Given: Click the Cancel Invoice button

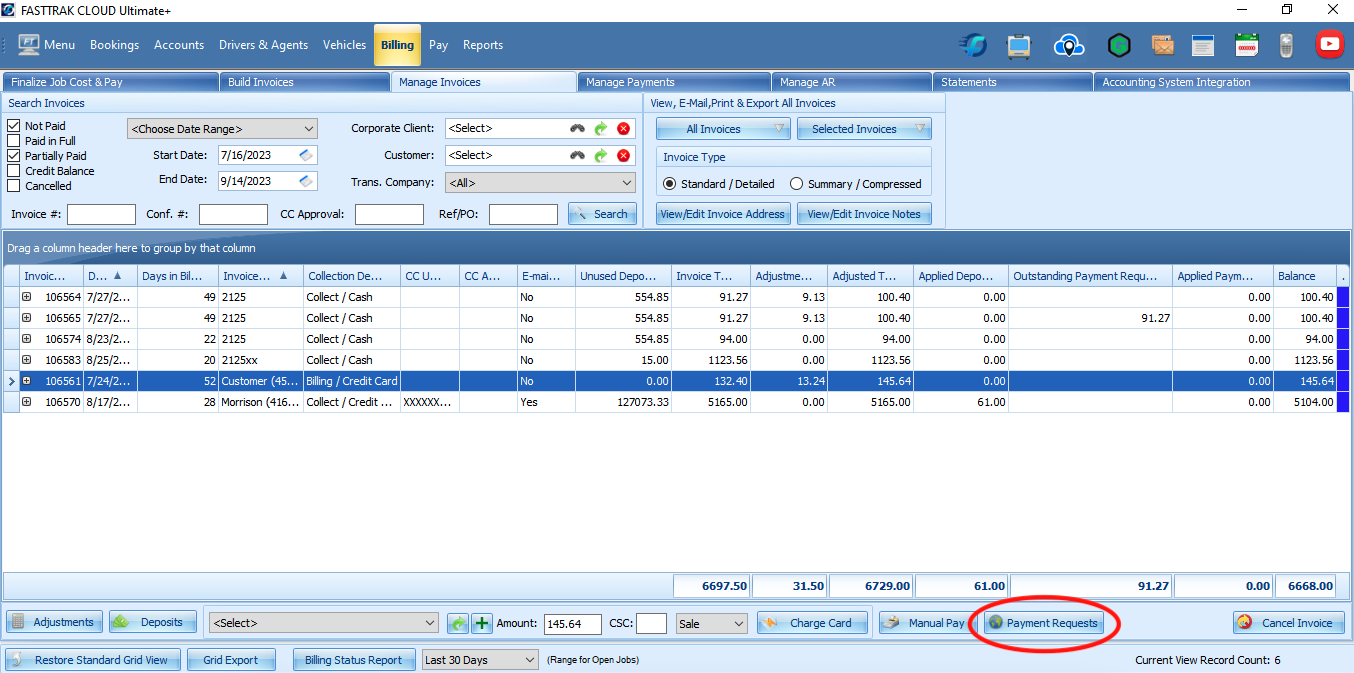Looking at the screenshot, I should 1287,623.
